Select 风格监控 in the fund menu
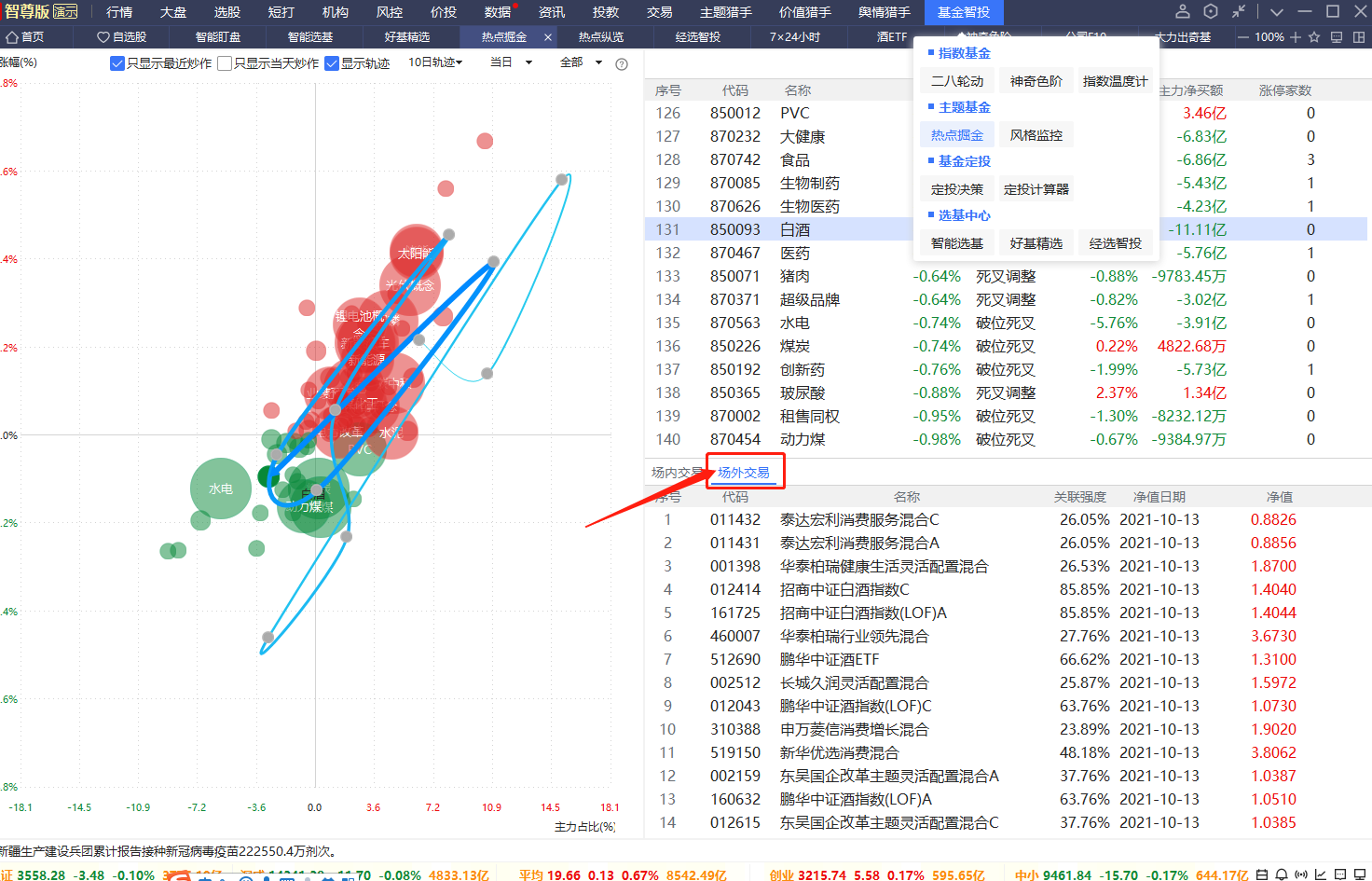Viewport: 1372px width, 881px height. click(x=1036, y=135)
